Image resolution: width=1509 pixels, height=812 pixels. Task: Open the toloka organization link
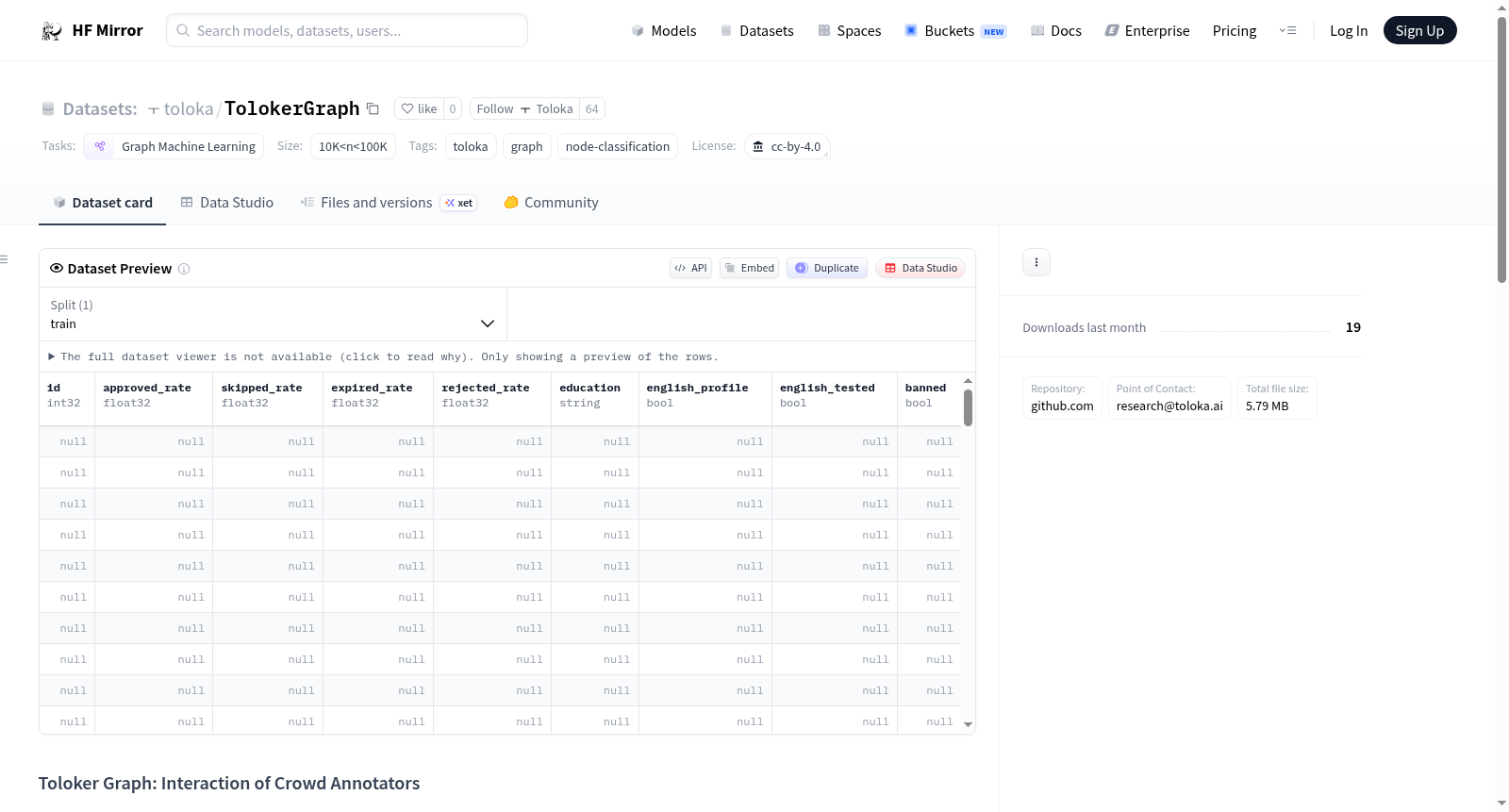point(189,109)
